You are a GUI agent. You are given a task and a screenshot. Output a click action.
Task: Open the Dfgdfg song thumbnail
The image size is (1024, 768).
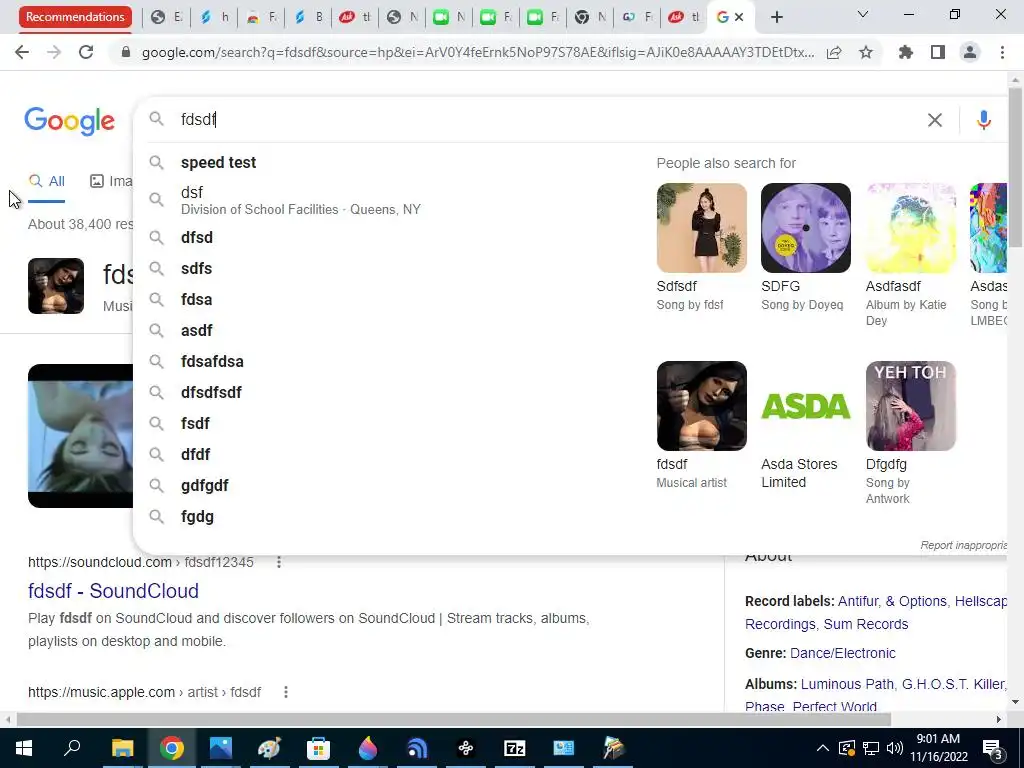coord(910,406)
